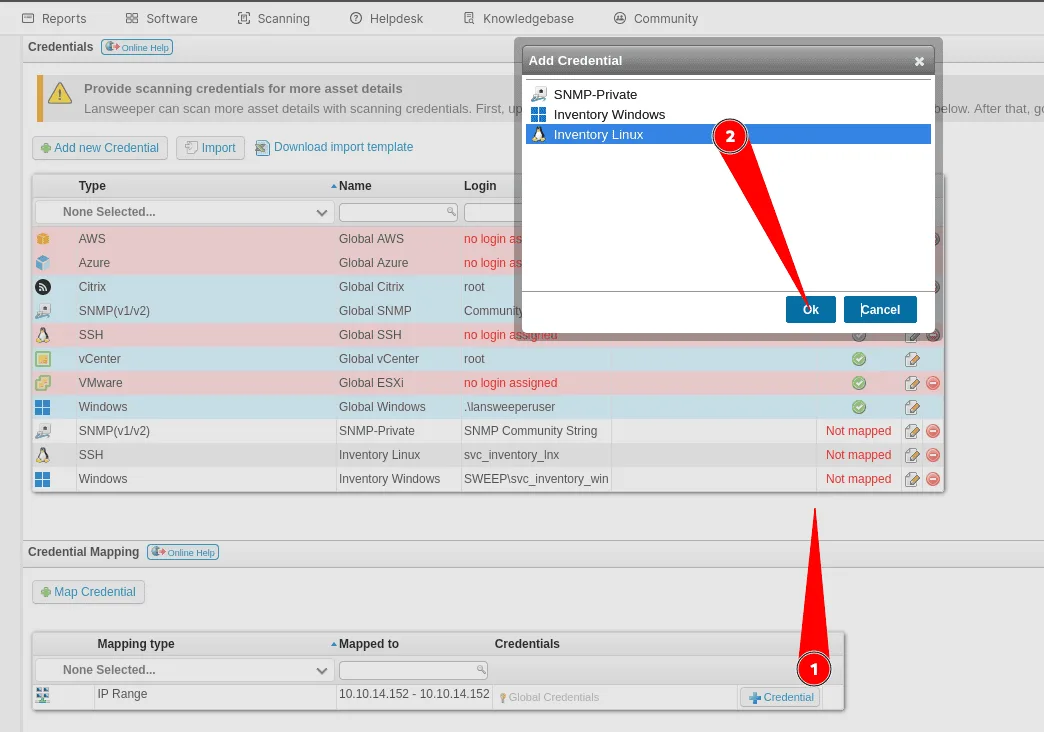Click the Name filter search field

398,212
